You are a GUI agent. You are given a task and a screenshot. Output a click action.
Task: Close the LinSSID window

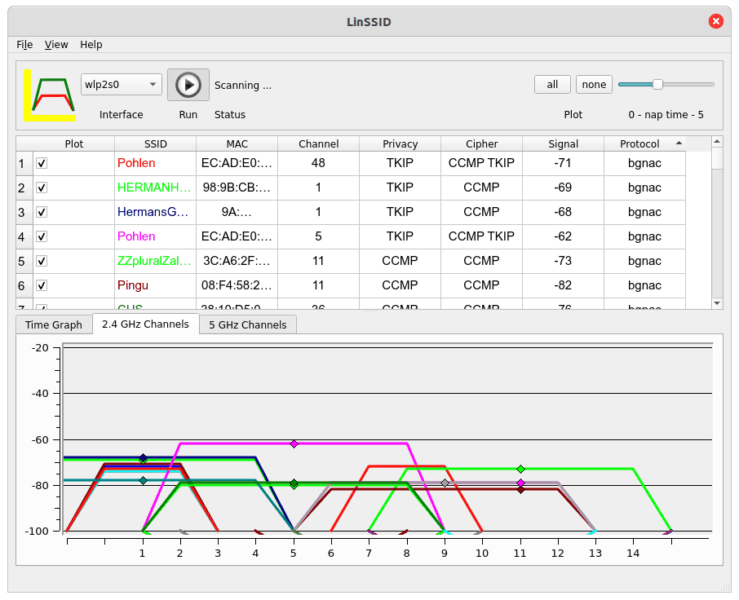(715, 21)
